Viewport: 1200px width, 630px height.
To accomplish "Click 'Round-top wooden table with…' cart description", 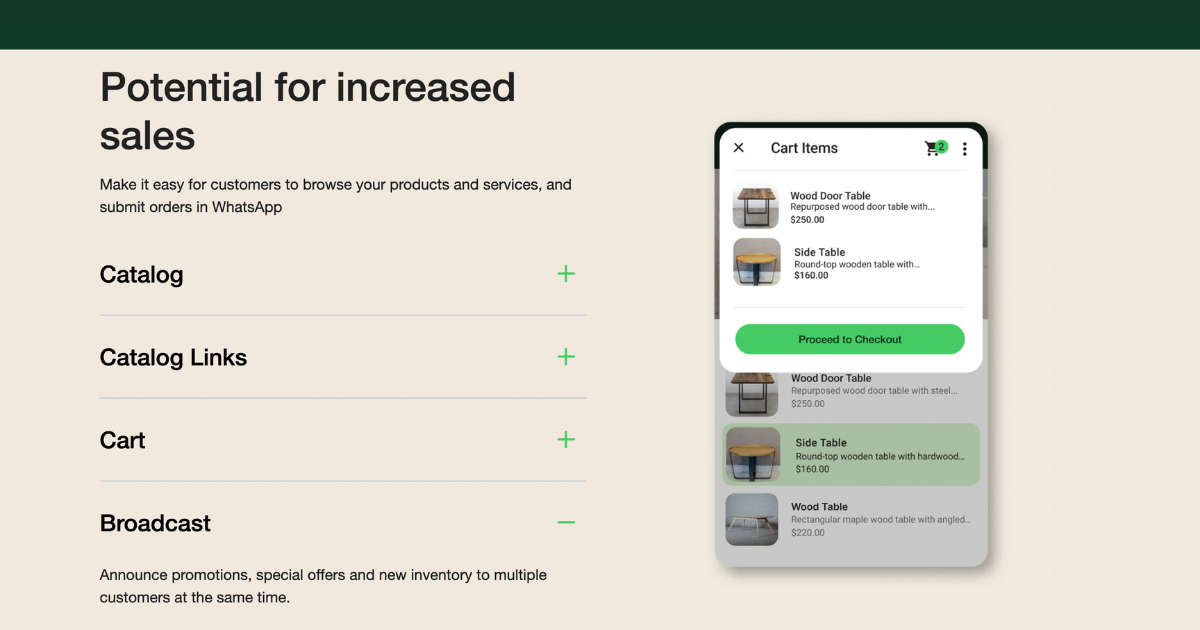I will [857, 264].
